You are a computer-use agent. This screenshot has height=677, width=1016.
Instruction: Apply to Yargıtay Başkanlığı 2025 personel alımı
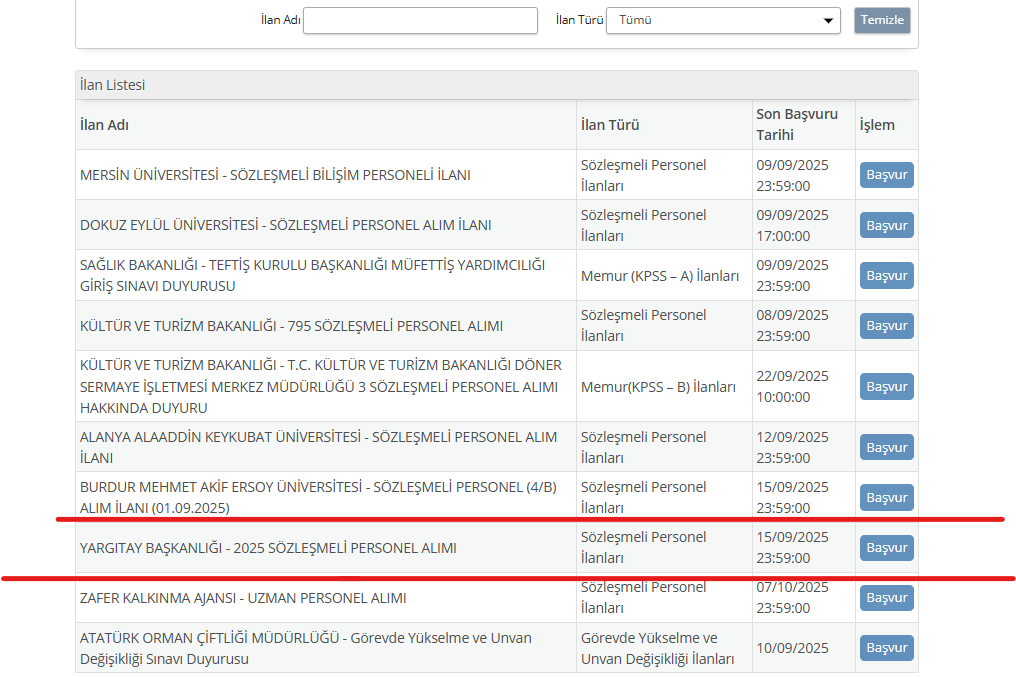pyautogui.click(x=886, y=548)
